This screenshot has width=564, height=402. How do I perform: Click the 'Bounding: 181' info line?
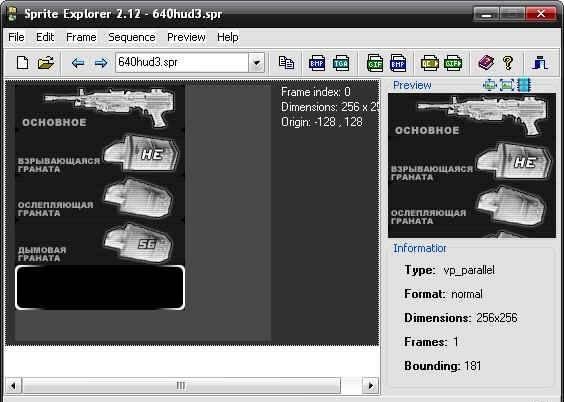[443, 366]
